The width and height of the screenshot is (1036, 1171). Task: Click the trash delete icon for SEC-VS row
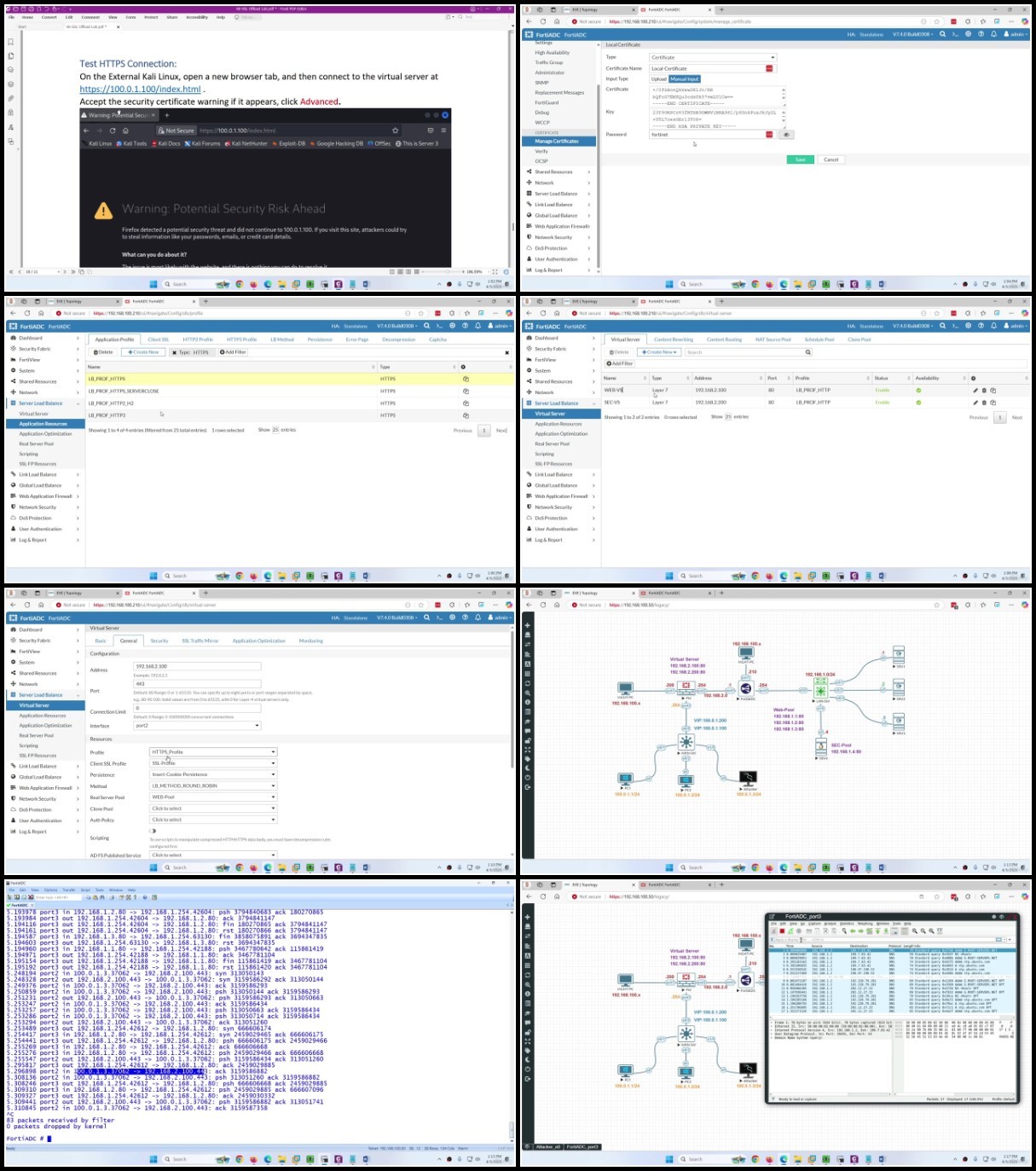point(984,403)
